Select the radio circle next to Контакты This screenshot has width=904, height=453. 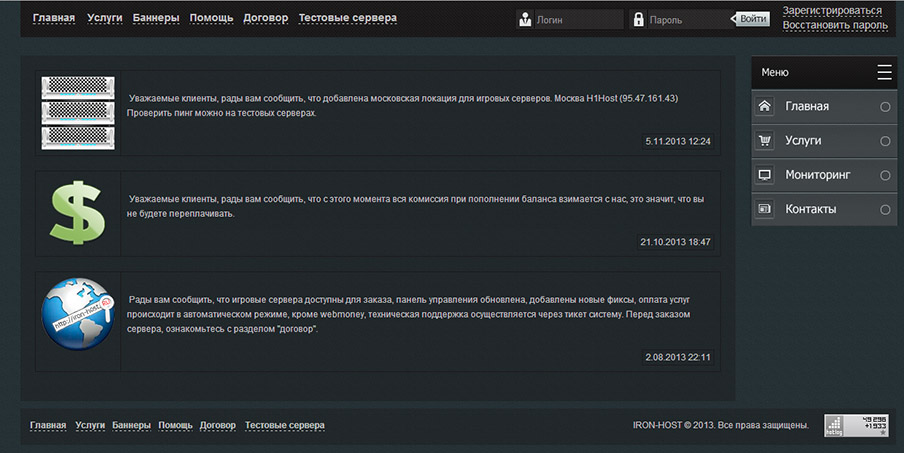point(885,209)
